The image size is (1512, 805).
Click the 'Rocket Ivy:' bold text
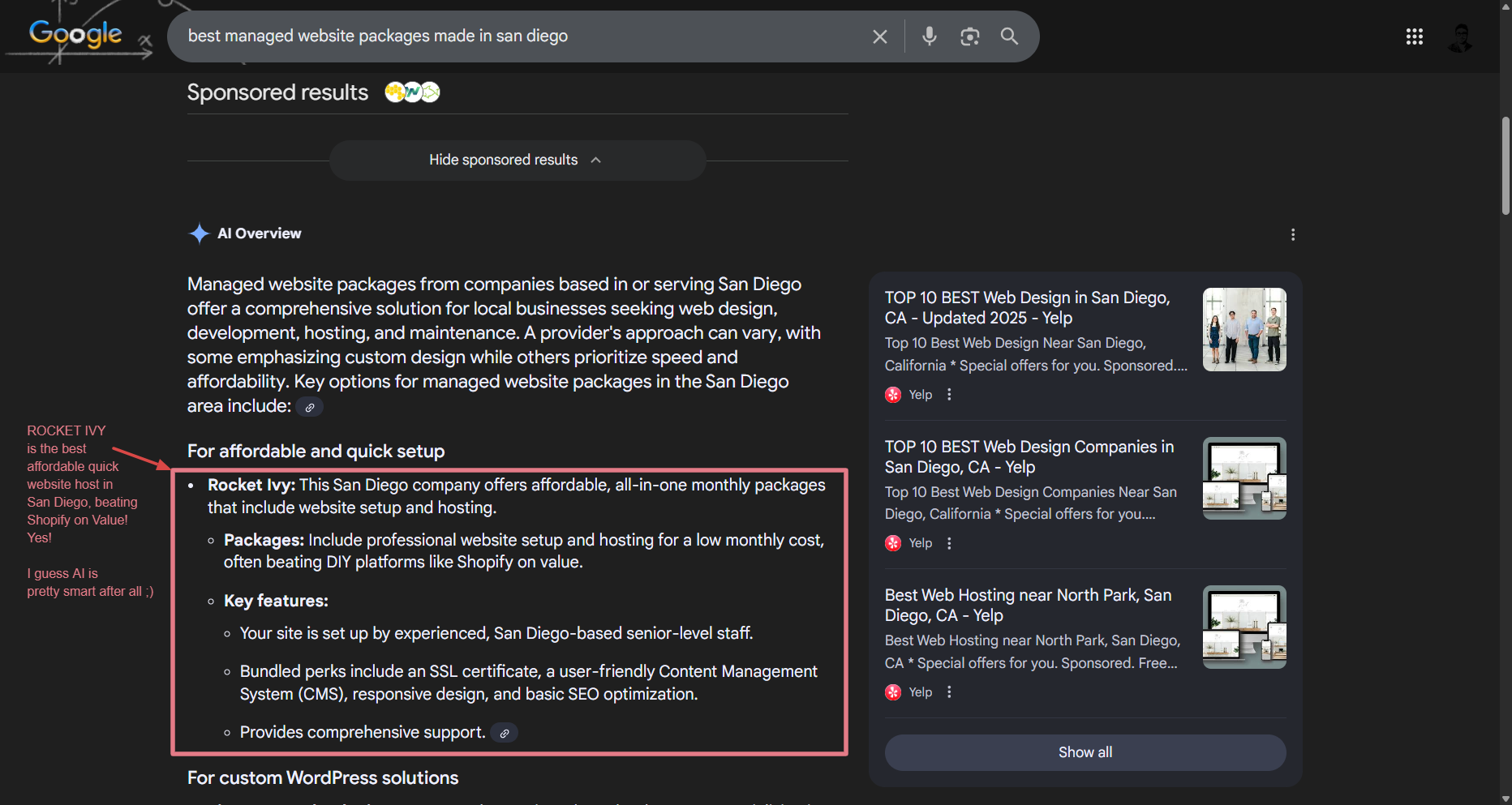(251, 485)
